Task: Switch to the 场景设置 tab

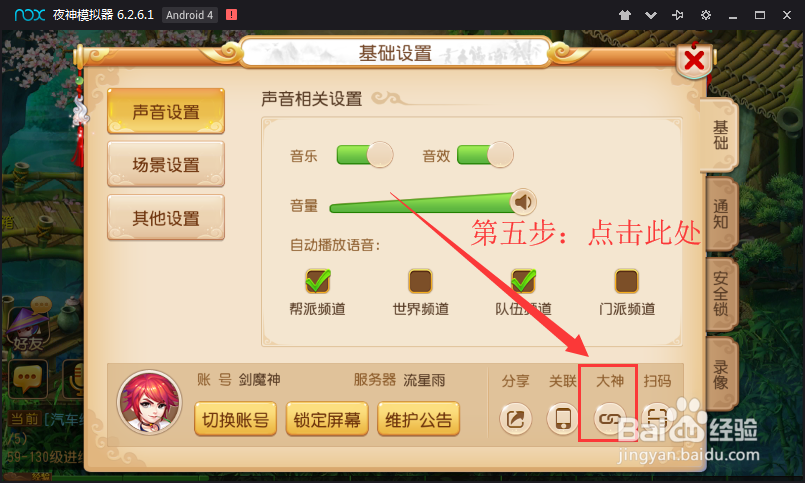Action: pos(166,164)
